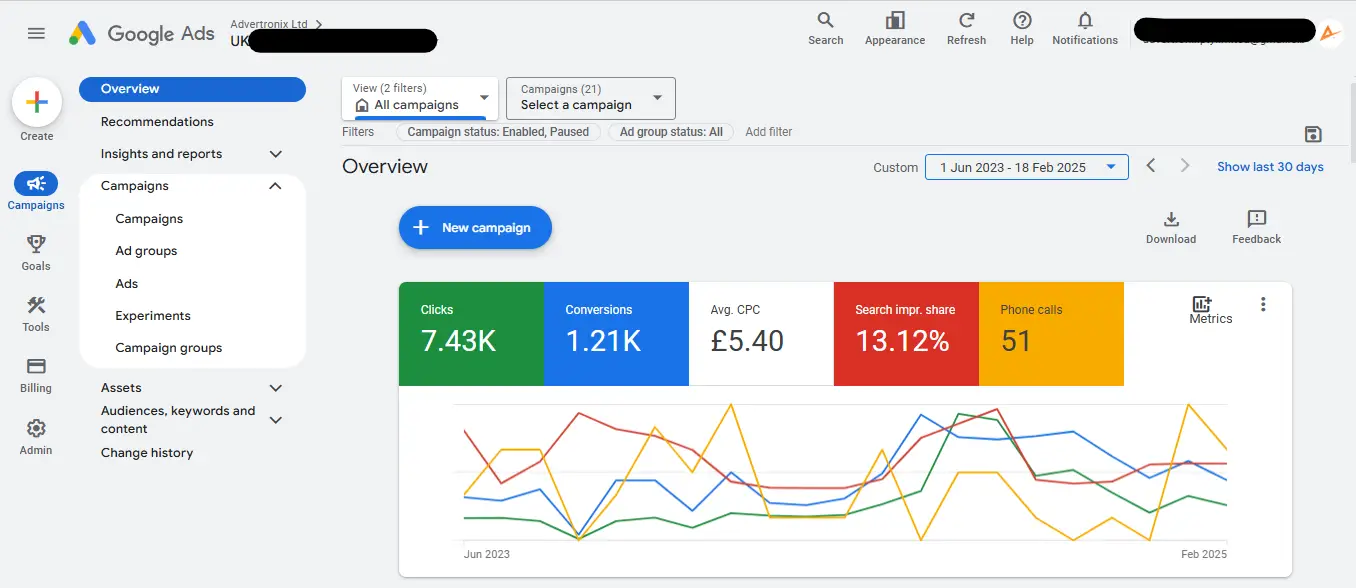Click the Feb 2025 axis label
This screenshot has height=588, width=1356.
tap(1204, 554)
